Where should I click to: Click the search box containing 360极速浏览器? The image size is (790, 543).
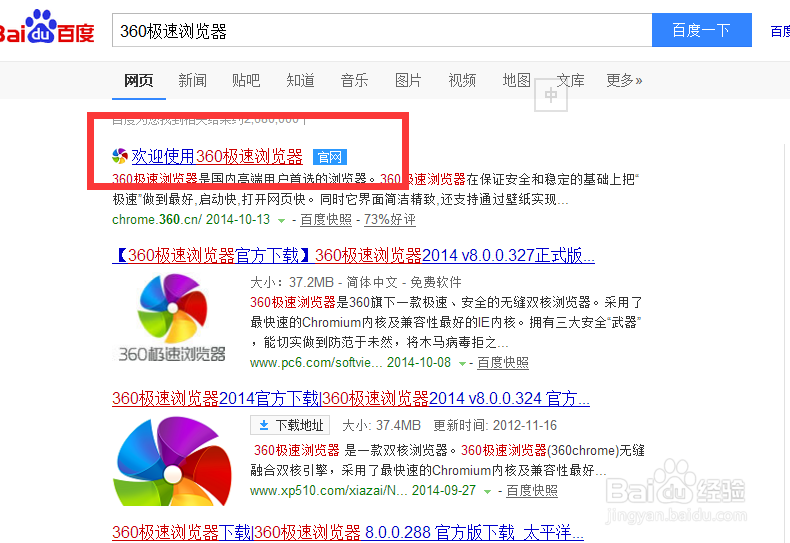pyautogui.click(x=382, y=30)
